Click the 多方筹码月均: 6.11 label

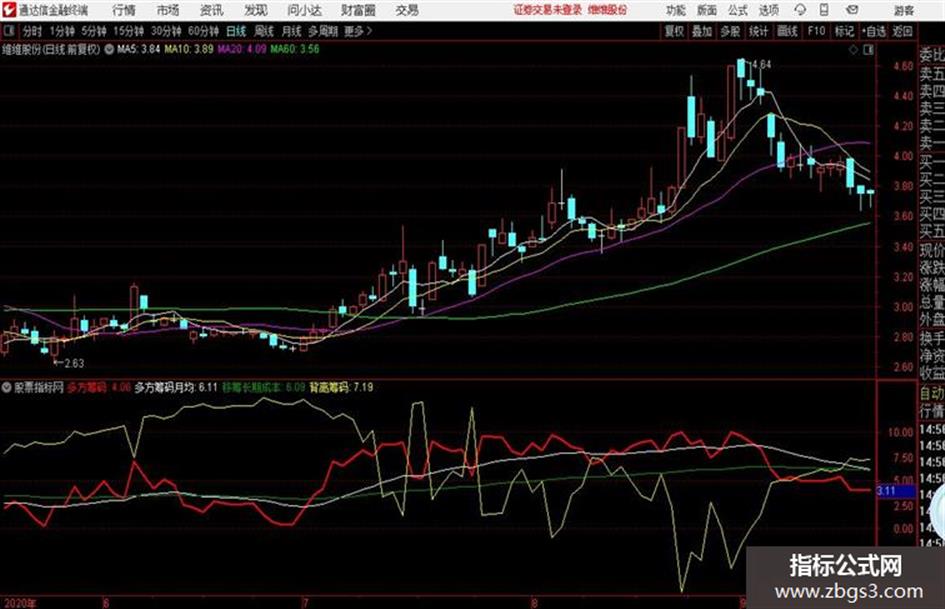coord(175,387)
